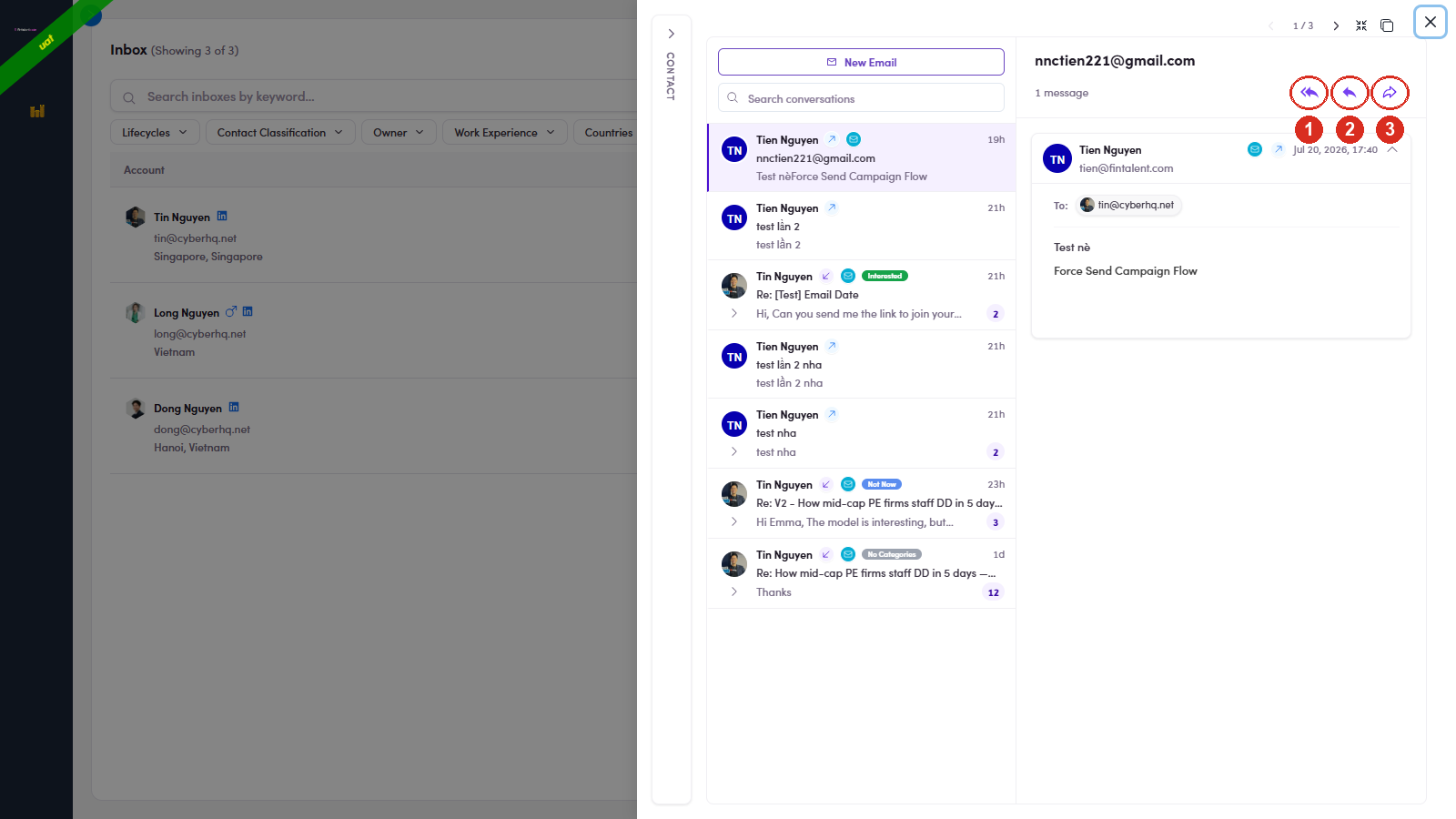This screenshot has width=1456, height=819.
Task: Expand the Re: [Test] Email Date thread
Action: click(x=734, y=314)
